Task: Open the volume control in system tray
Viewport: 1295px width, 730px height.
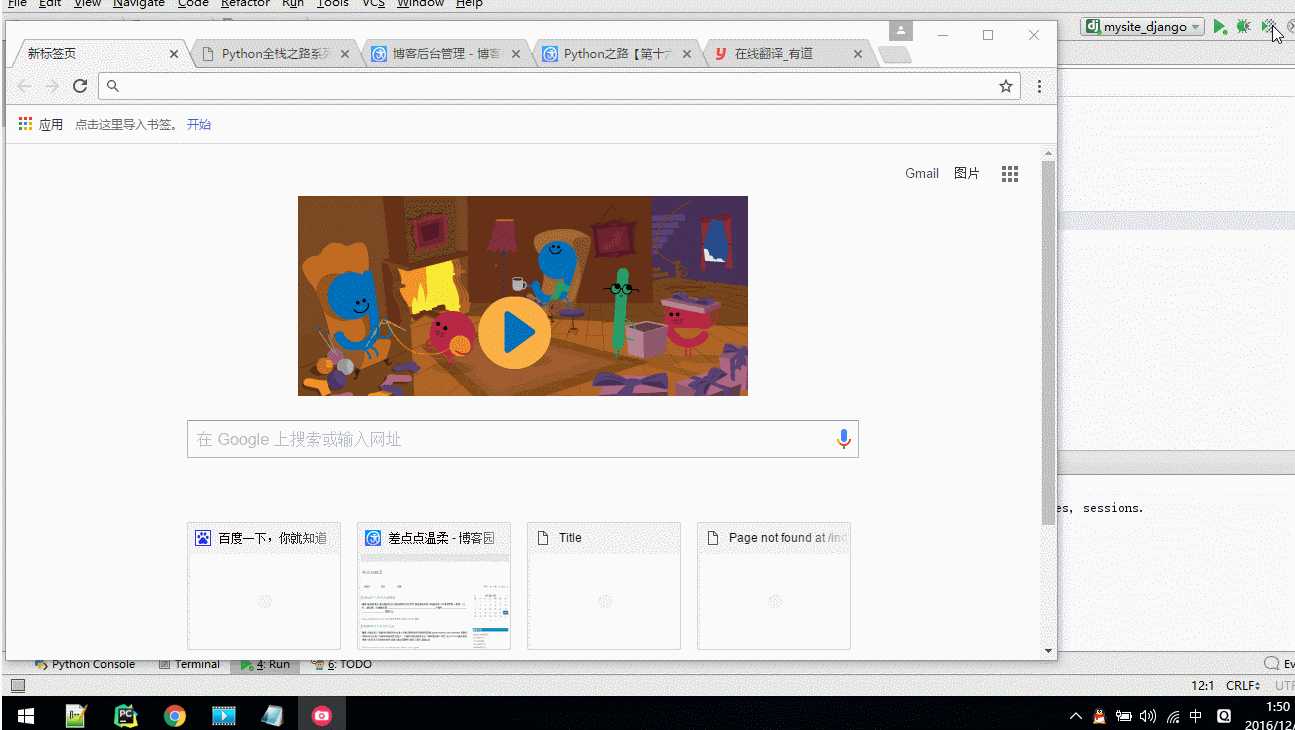Action: click(1148, 716)
